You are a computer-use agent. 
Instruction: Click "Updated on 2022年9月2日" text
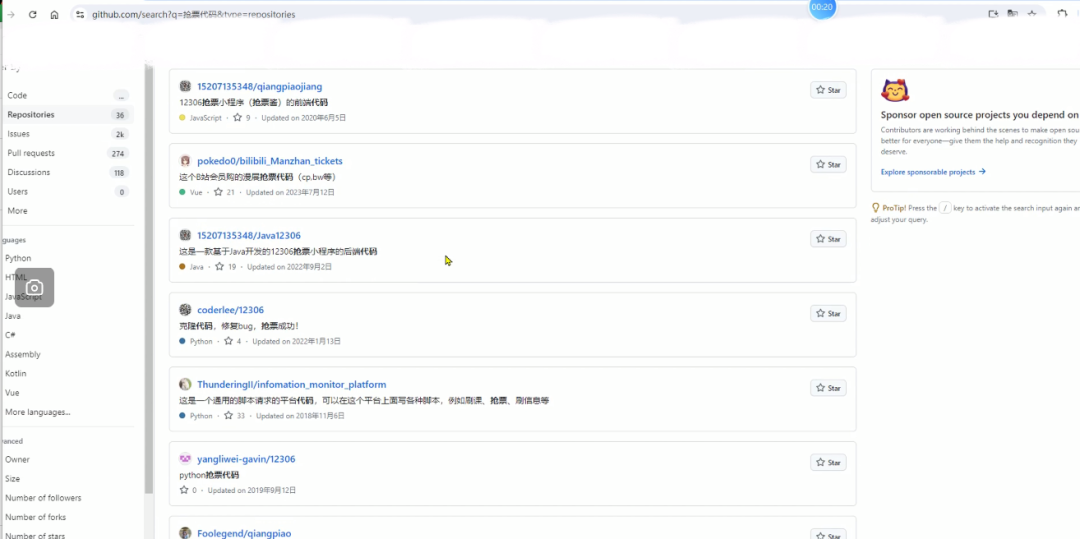pyautogui.click(x=289, y=267)
